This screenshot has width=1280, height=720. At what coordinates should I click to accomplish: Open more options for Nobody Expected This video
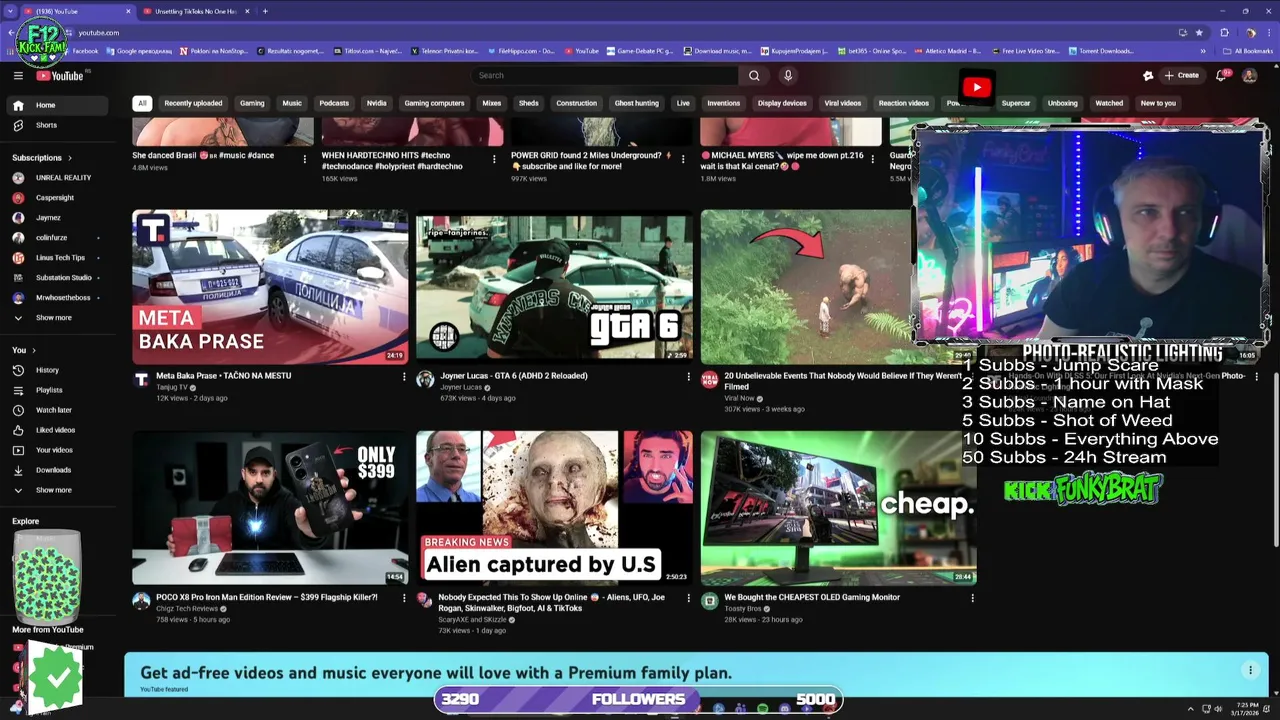tap(688, 598)
